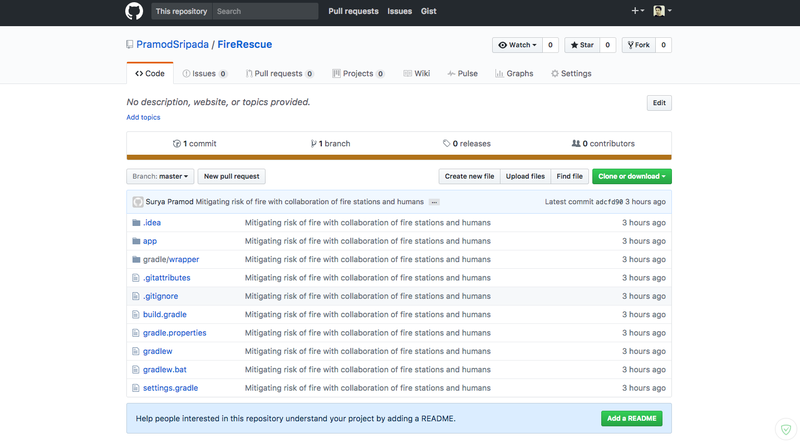Click the Add a README button

pos(631,418)
